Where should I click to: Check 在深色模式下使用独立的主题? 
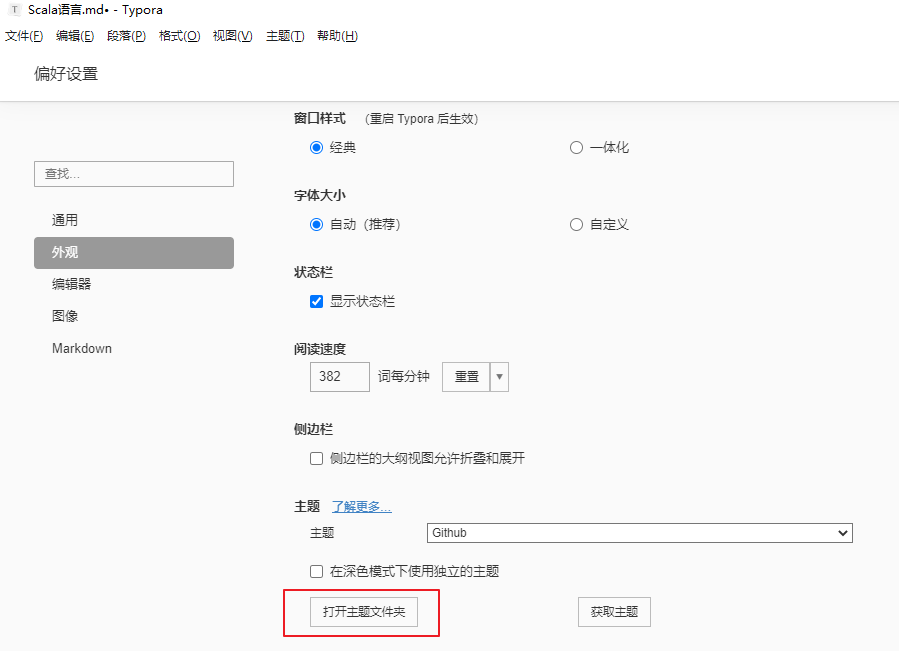click(x=316, y=571)
